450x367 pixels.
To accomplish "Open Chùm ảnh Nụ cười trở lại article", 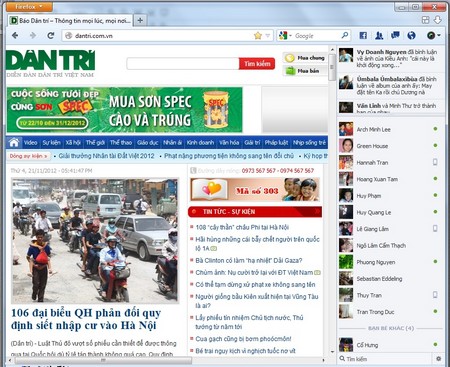I will 254,272.
